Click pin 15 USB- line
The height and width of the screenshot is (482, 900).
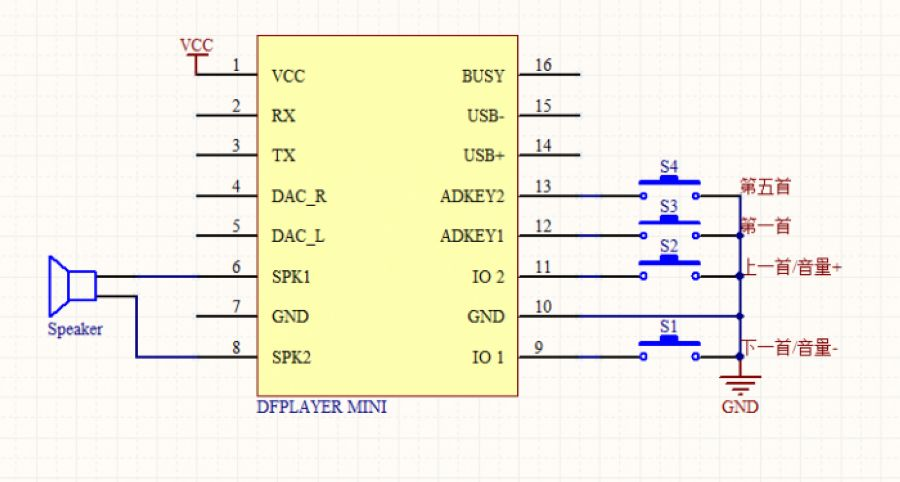pos(549,115)
